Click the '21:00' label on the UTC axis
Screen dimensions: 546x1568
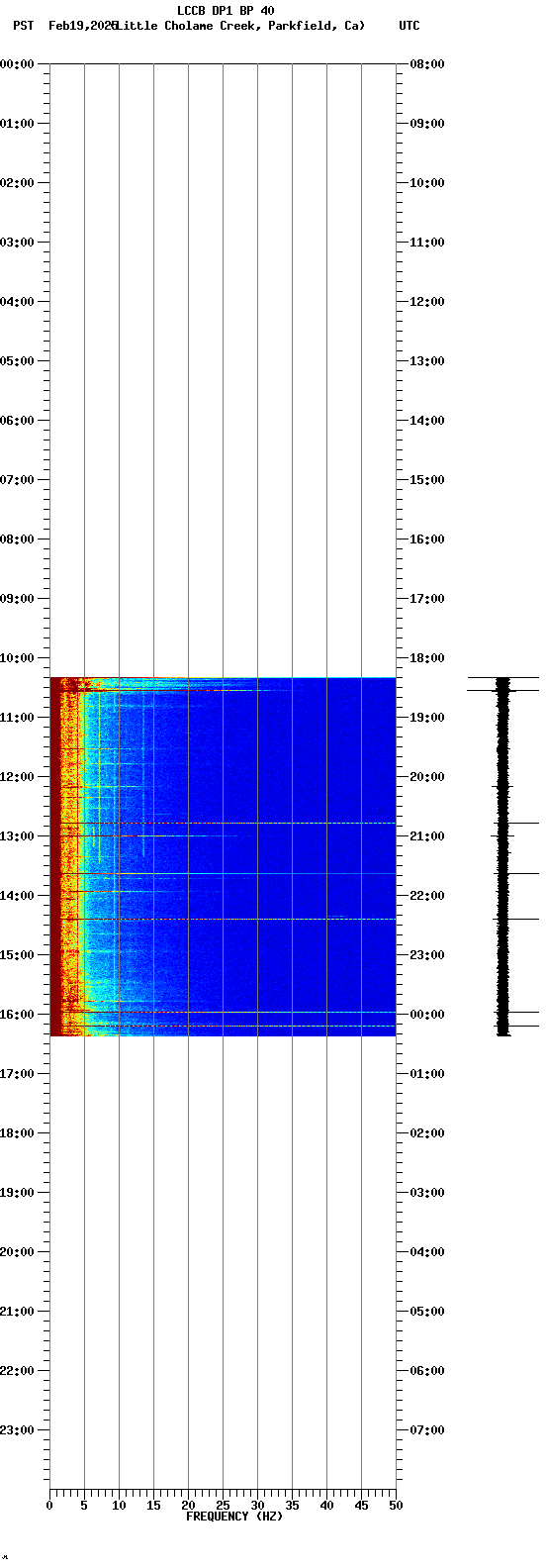(x=427, y=836)
